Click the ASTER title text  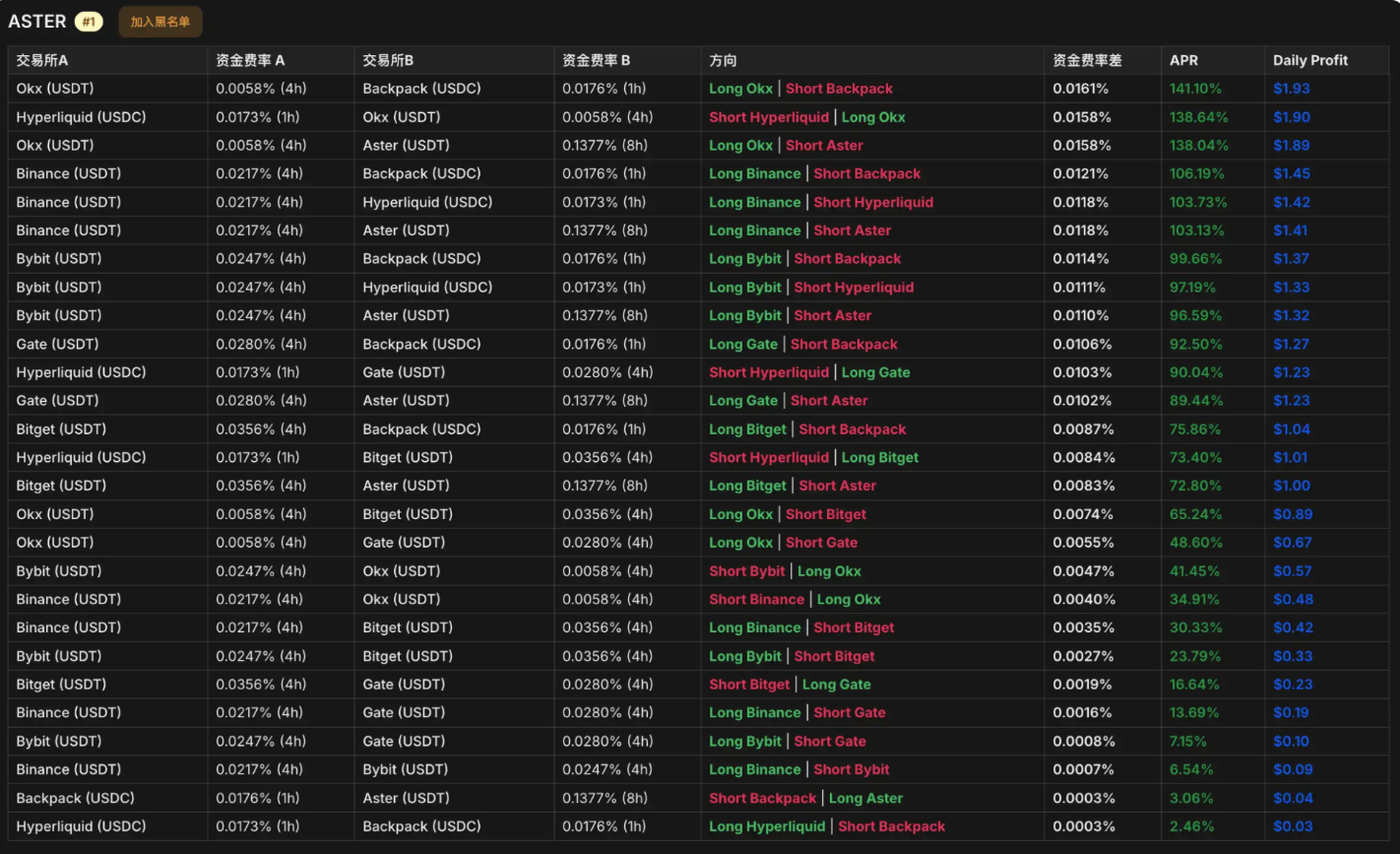37,22
